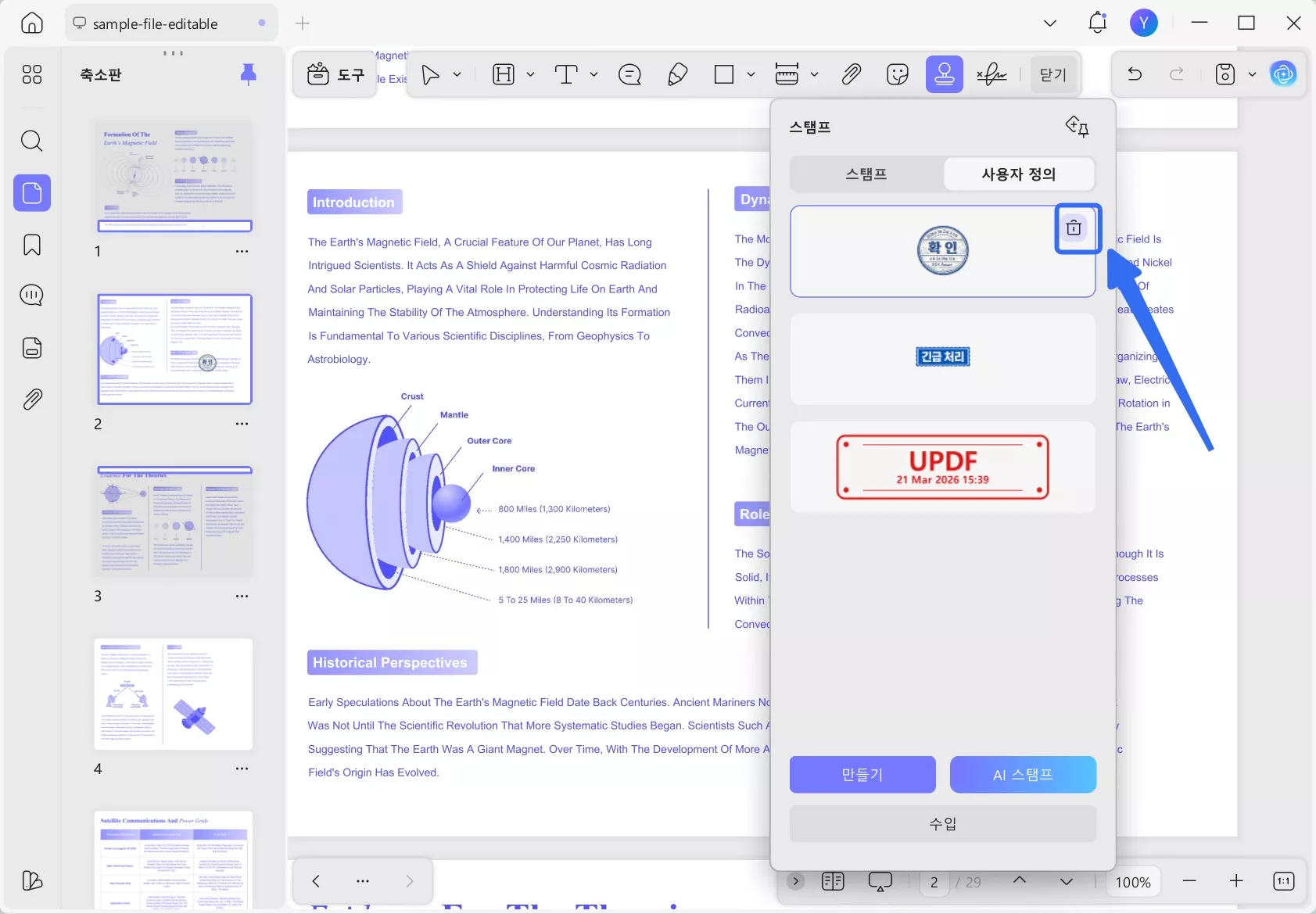The width and height of the screenshot is (1316, 914).
Task: Select the 긴급 처리 stamp
Action: (943, 357)
